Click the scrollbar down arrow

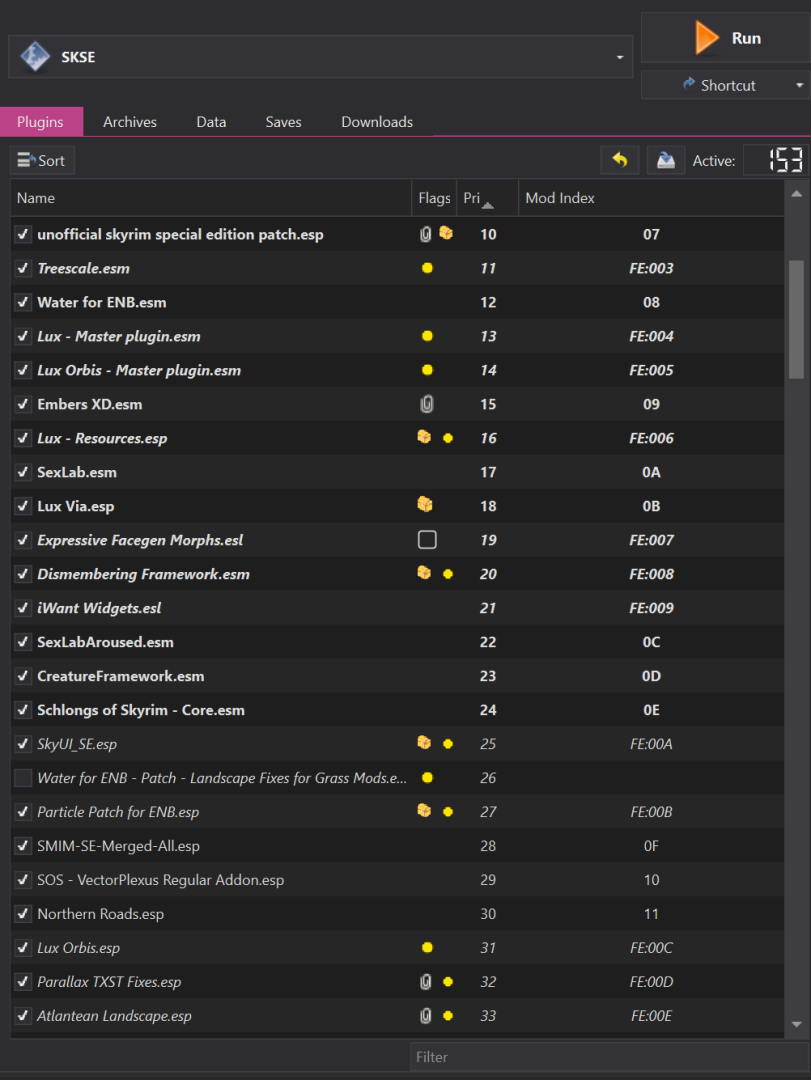[797, 1024]
